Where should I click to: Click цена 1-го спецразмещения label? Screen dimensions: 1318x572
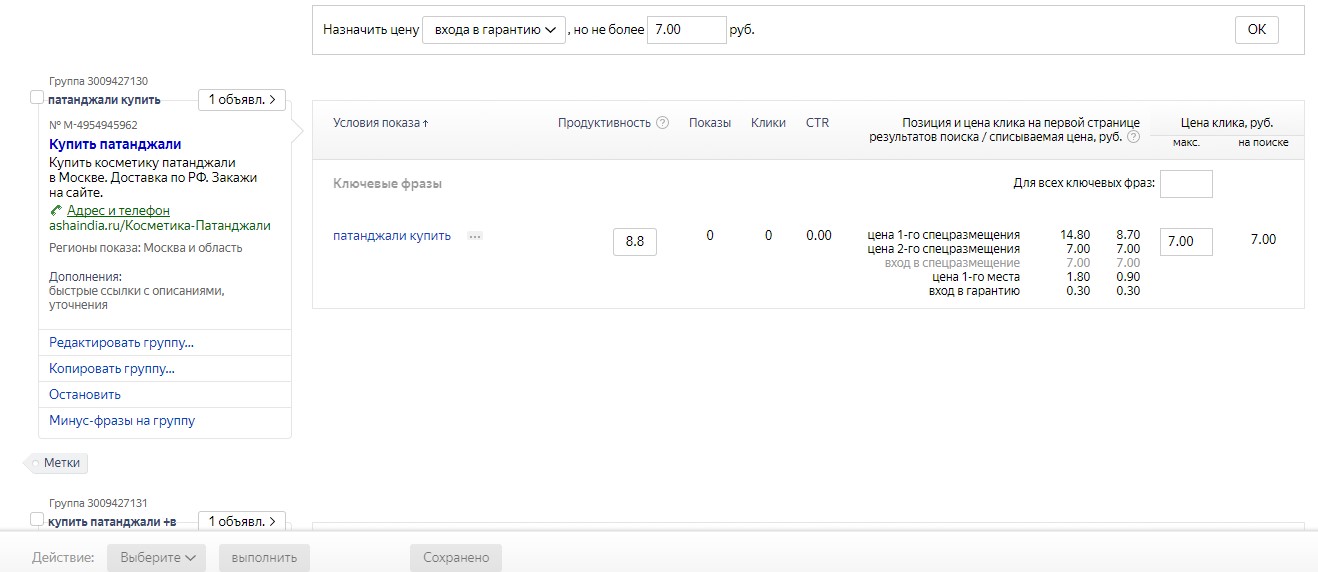pyautogui.click(x=944, y=235)
